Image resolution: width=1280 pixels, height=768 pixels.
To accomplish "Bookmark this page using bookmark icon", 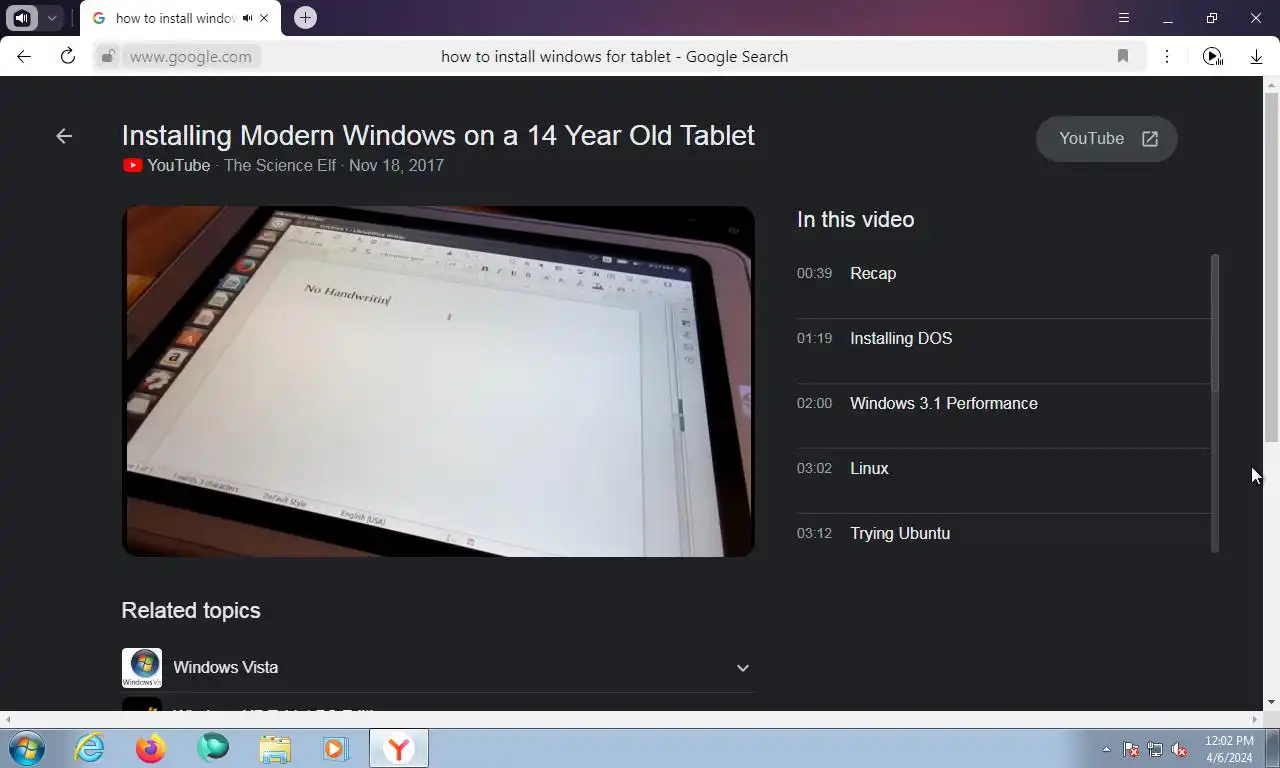I will (x=1123, y=57).
